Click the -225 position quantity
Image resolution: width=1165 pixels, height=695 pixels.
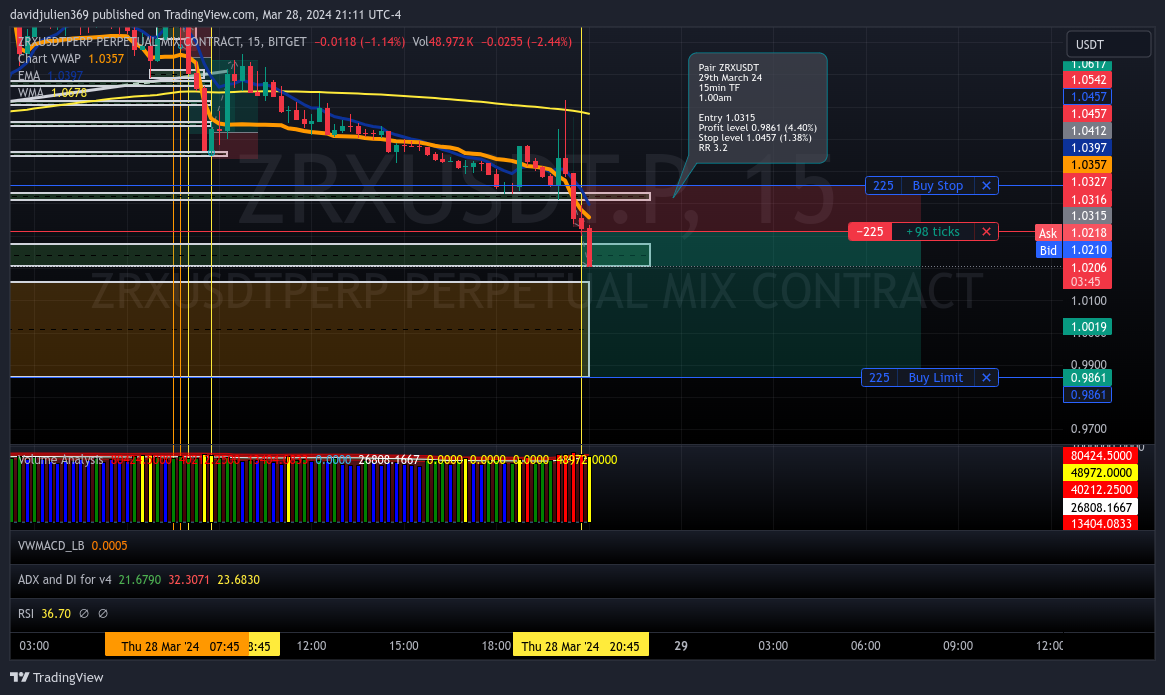[x=870, y=232]
